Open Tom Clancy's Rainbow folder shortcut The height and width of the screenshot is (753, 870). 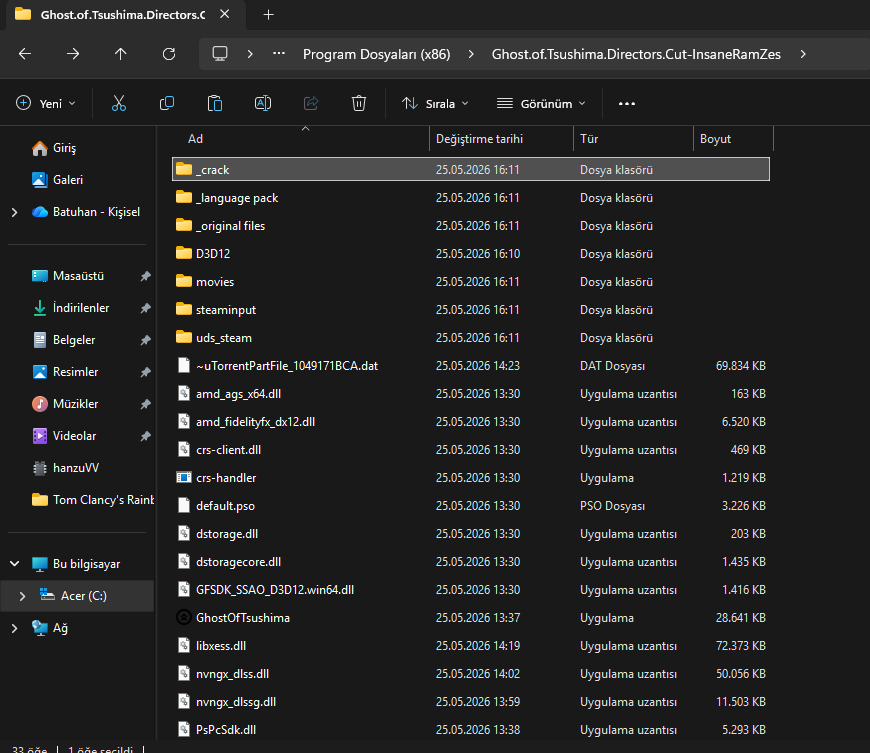point(93,500)
